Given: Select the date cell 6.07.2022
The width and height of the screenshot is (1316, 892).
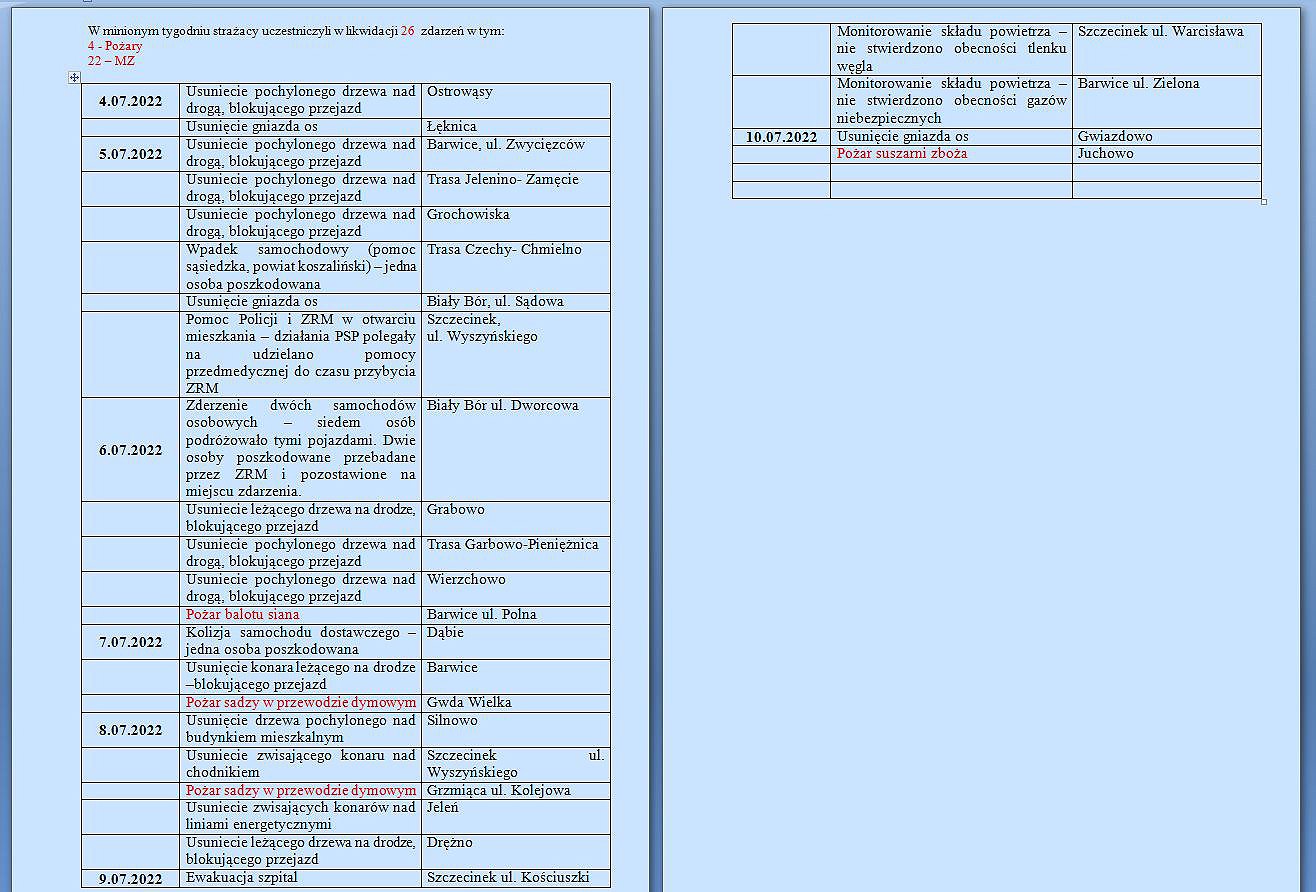Looking at the screenshot, I should coord(131,450).
